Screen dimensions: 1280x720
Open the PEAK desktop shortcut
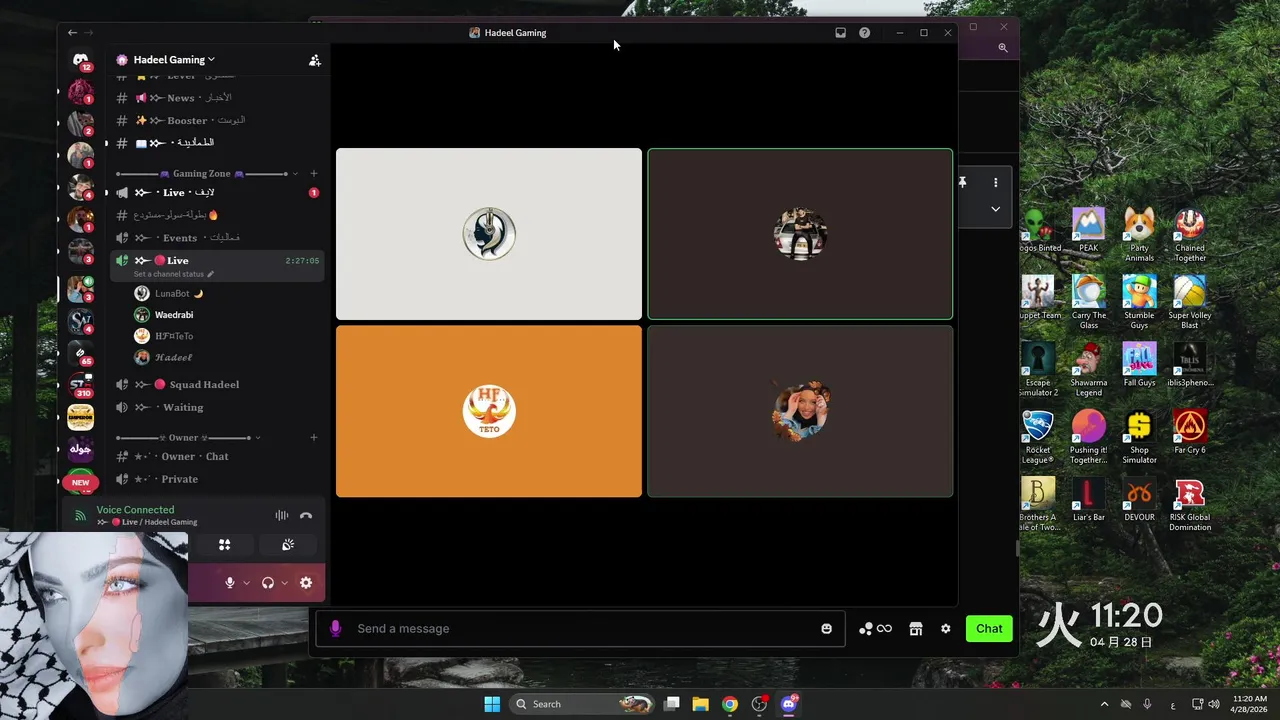click(x=1088, y=231)
